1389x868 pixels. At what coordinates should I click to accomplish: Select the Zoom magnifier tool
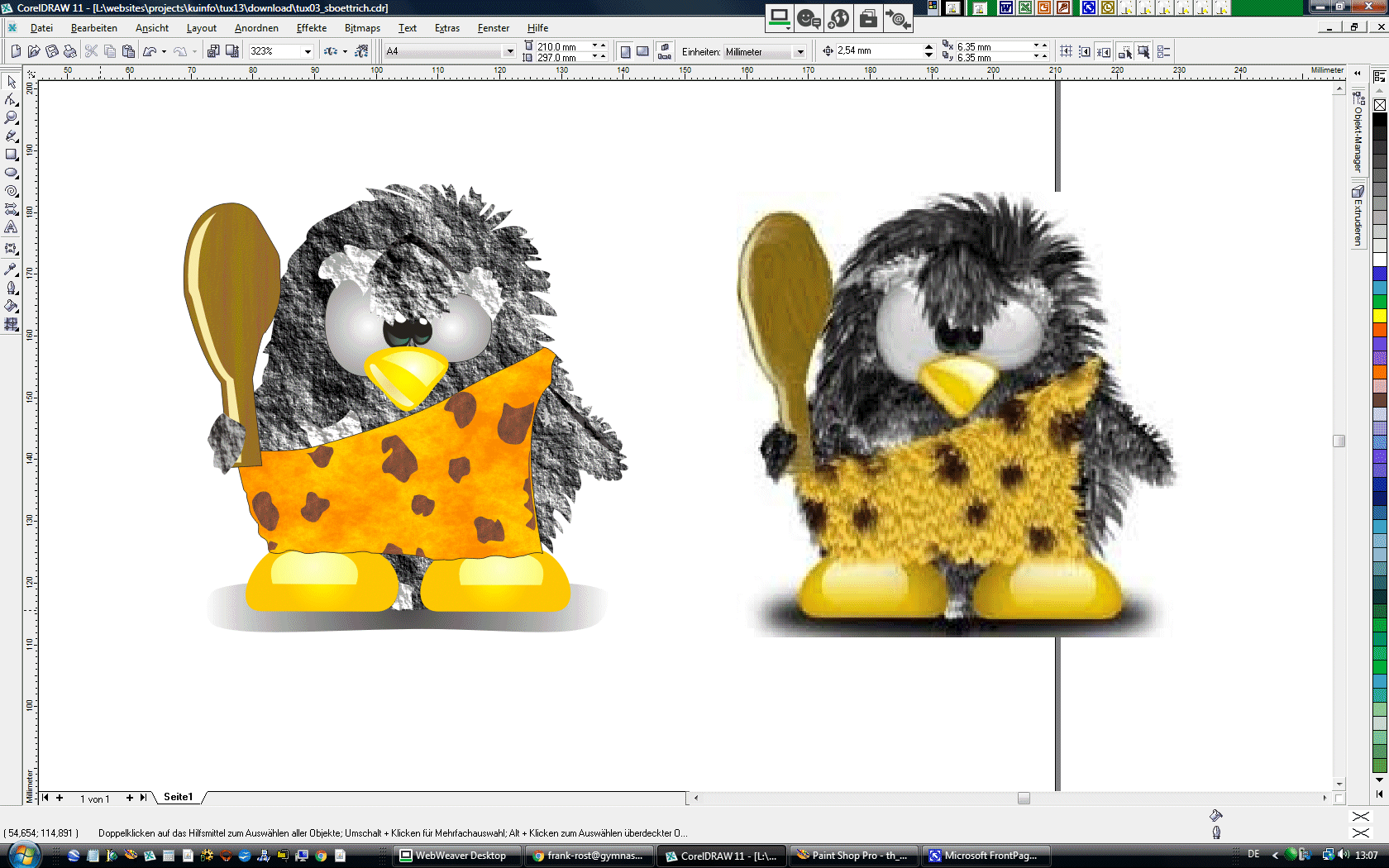pyautogui.click(x=12, y=118)
